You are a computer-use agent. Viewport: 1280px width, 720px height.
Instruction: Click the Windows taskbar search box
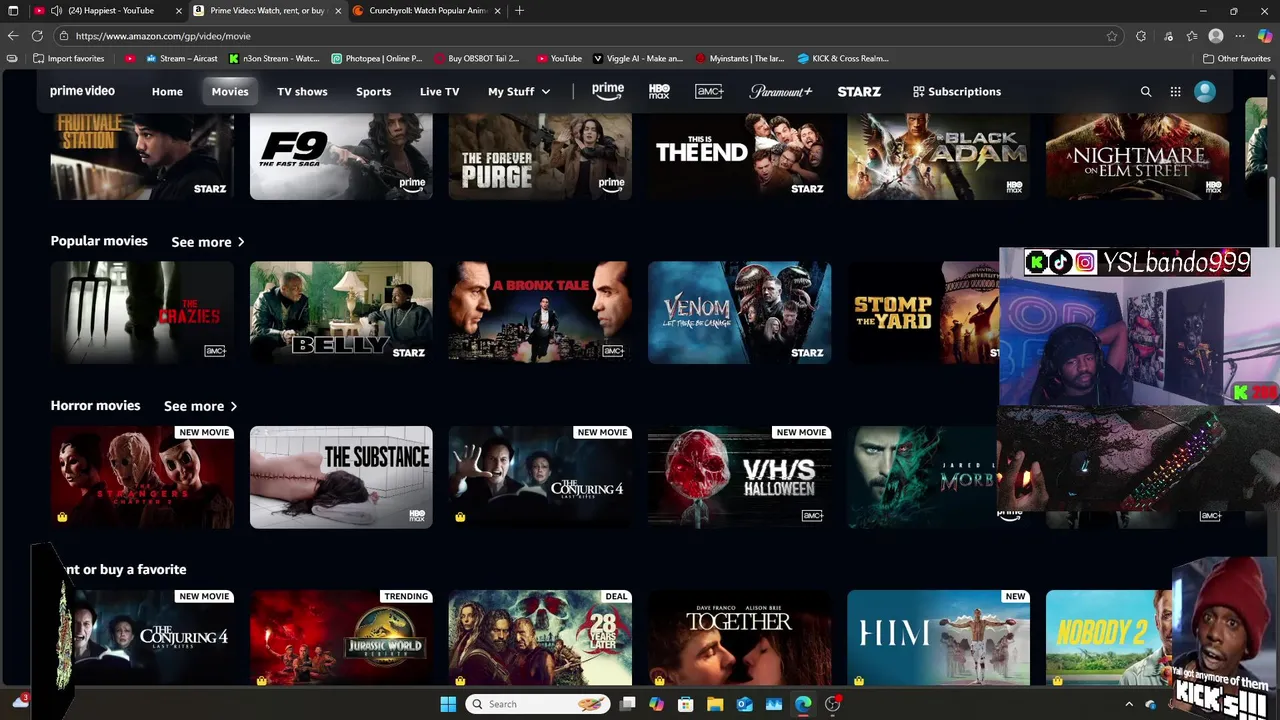[x=537, y=704]
